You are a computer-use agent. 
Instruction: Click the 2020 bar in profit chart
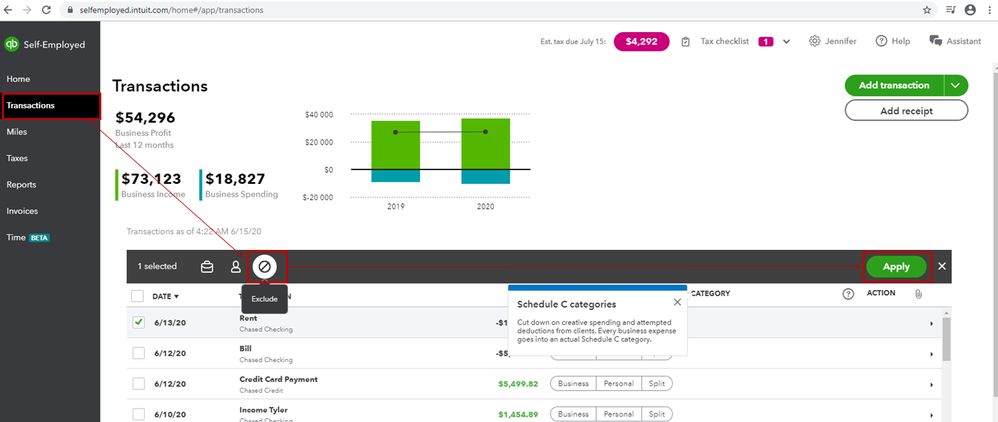click(x=486, y=151)
